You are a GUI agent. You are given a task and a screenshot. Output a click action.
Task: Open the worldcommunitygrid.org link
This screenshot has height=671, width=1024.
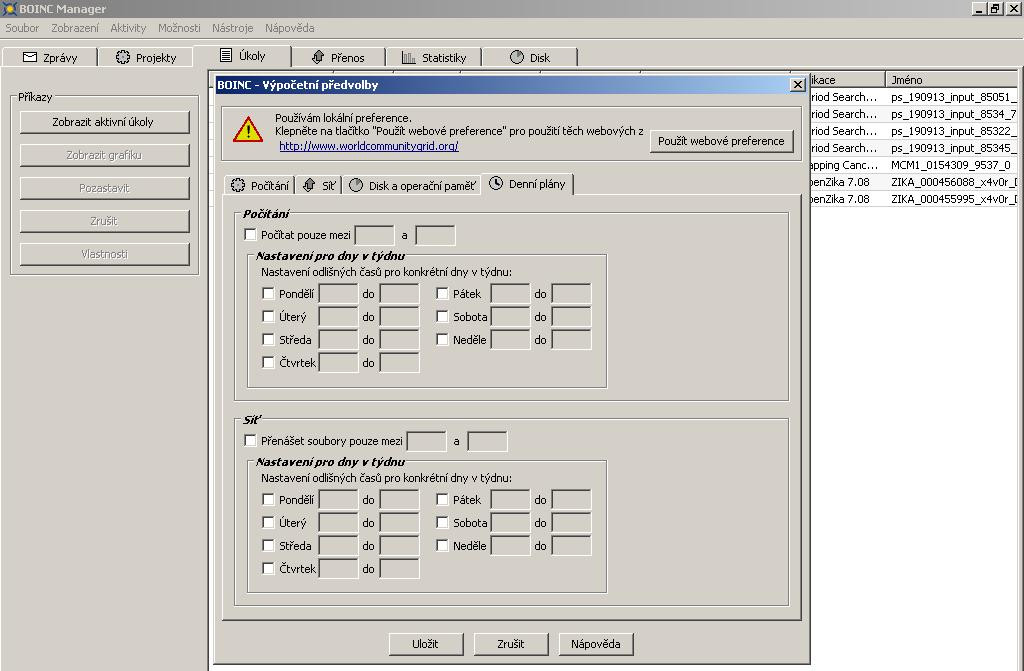point(369,146)
